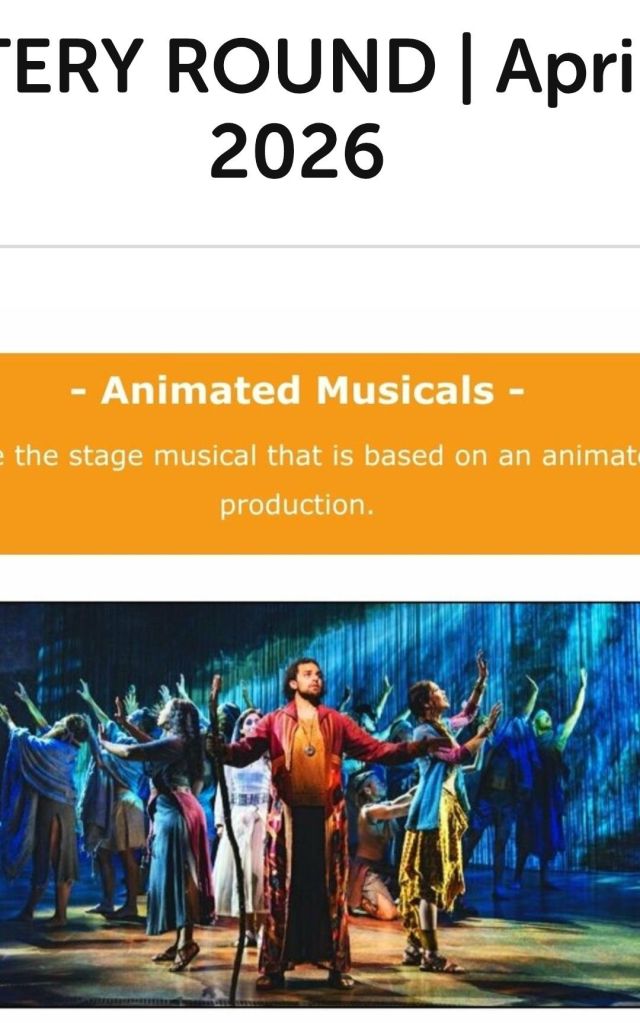The width and height of the screenshot is (640, 1023).
Task: Click the pendant necklace on the lead actor
Action: [x=310, y=750]
